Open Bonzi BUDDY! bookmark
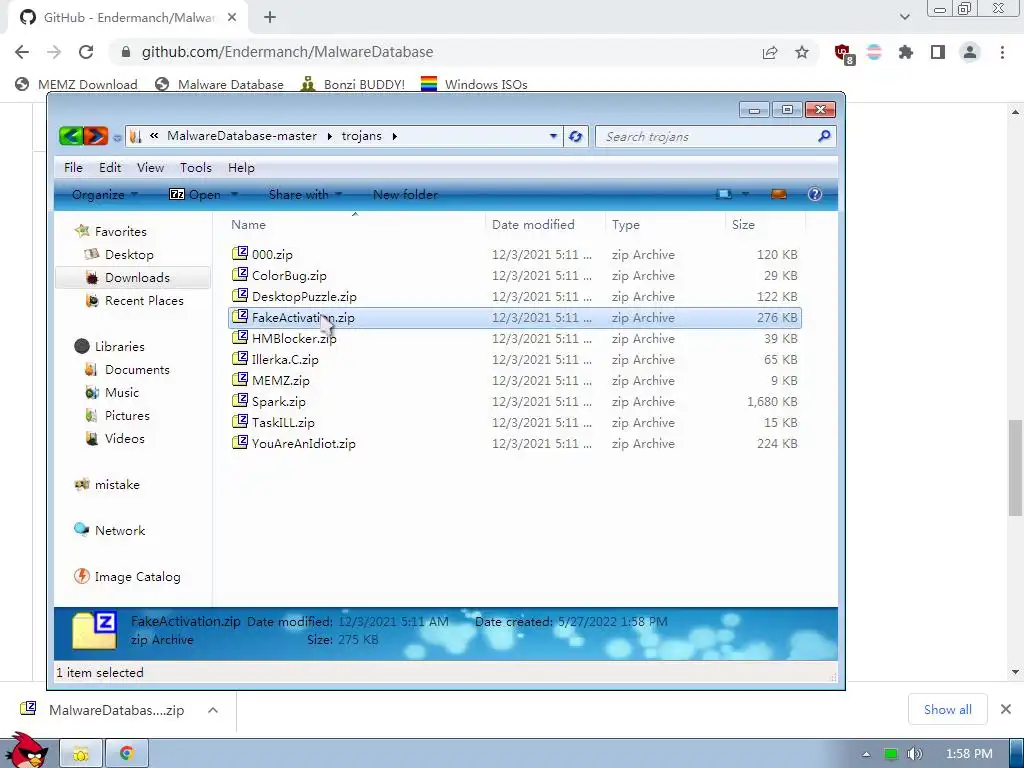Screen dimensions: 1024x768 (x=353, y=84)
